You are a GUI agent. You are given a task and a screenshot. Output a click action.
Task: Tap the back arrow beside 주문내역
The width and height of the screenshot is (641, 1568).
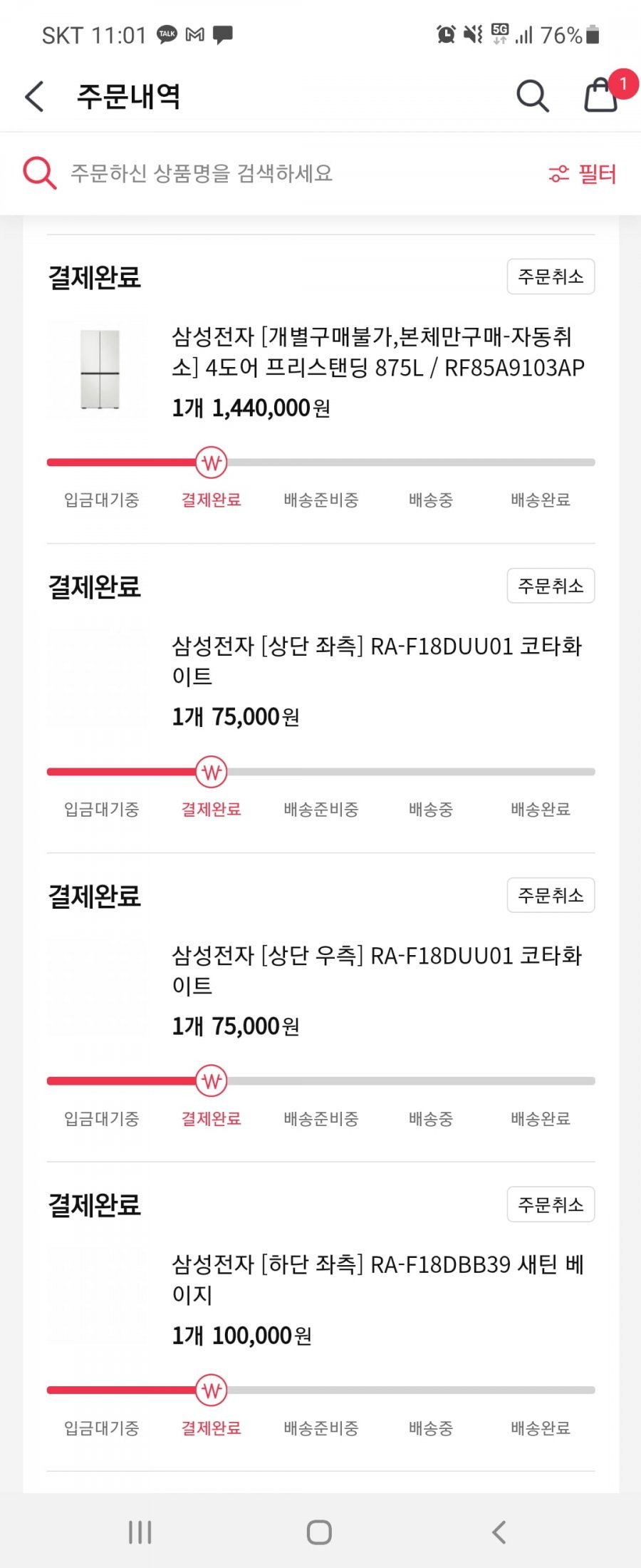click(34, 96)
